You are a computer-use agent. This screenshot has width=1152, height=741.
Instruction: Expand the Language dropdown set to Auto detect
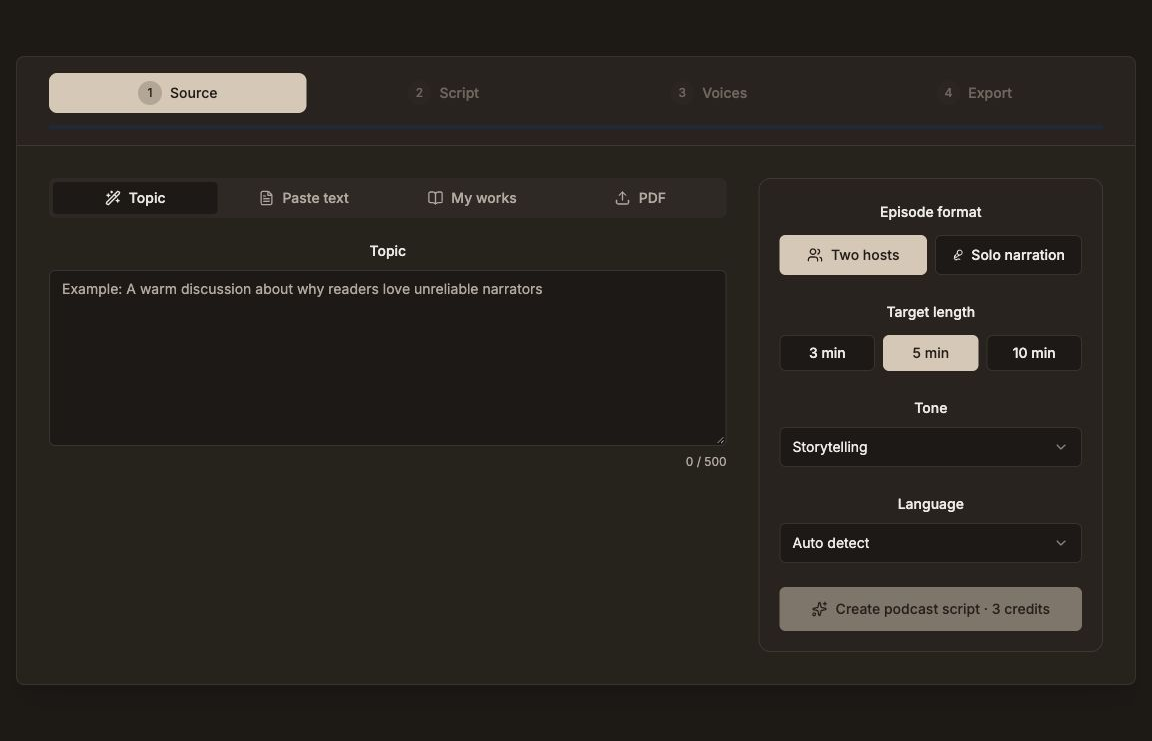tap(930, 543)
